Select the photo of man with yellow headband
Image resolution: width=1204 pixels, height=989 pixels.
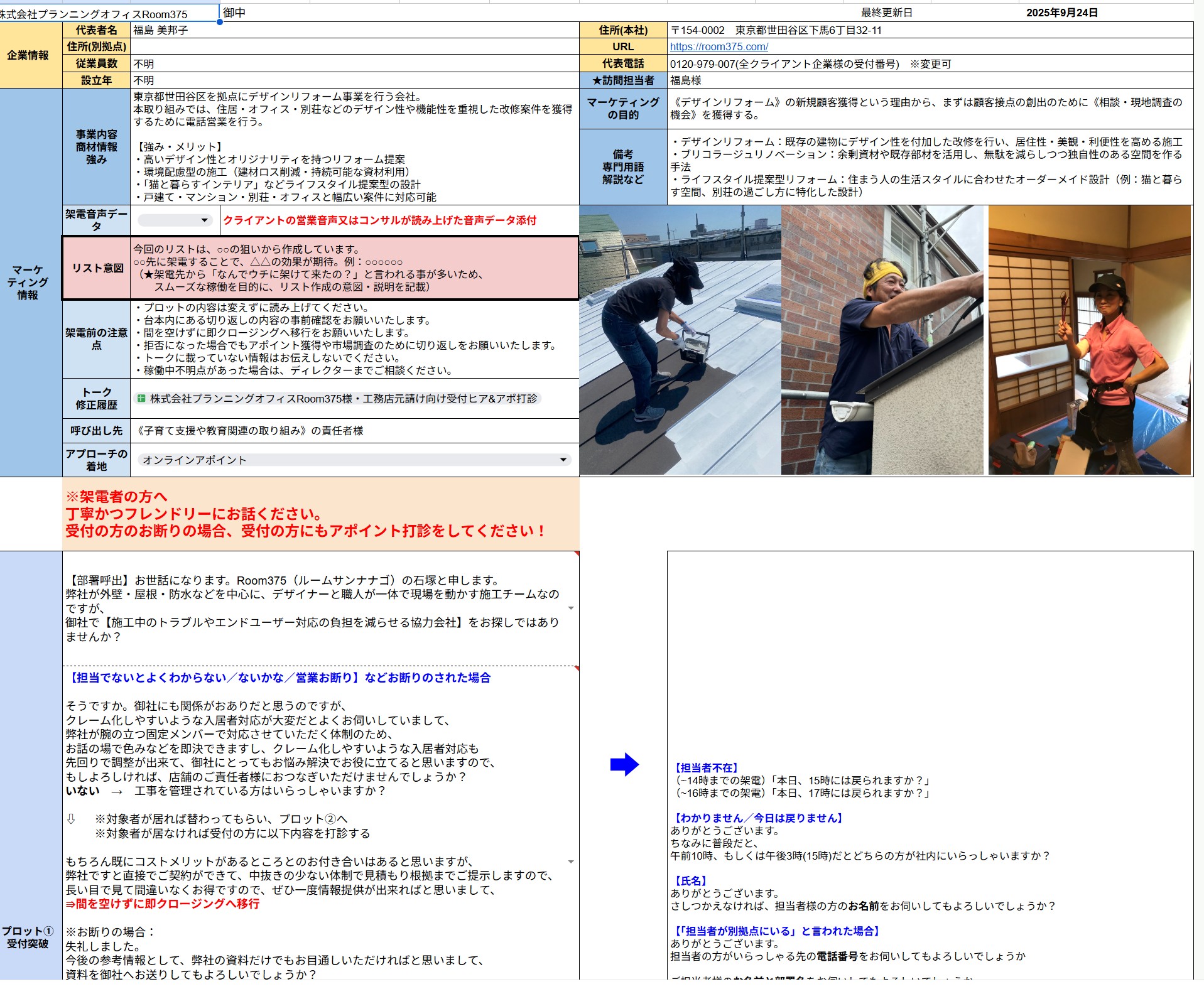882,340
